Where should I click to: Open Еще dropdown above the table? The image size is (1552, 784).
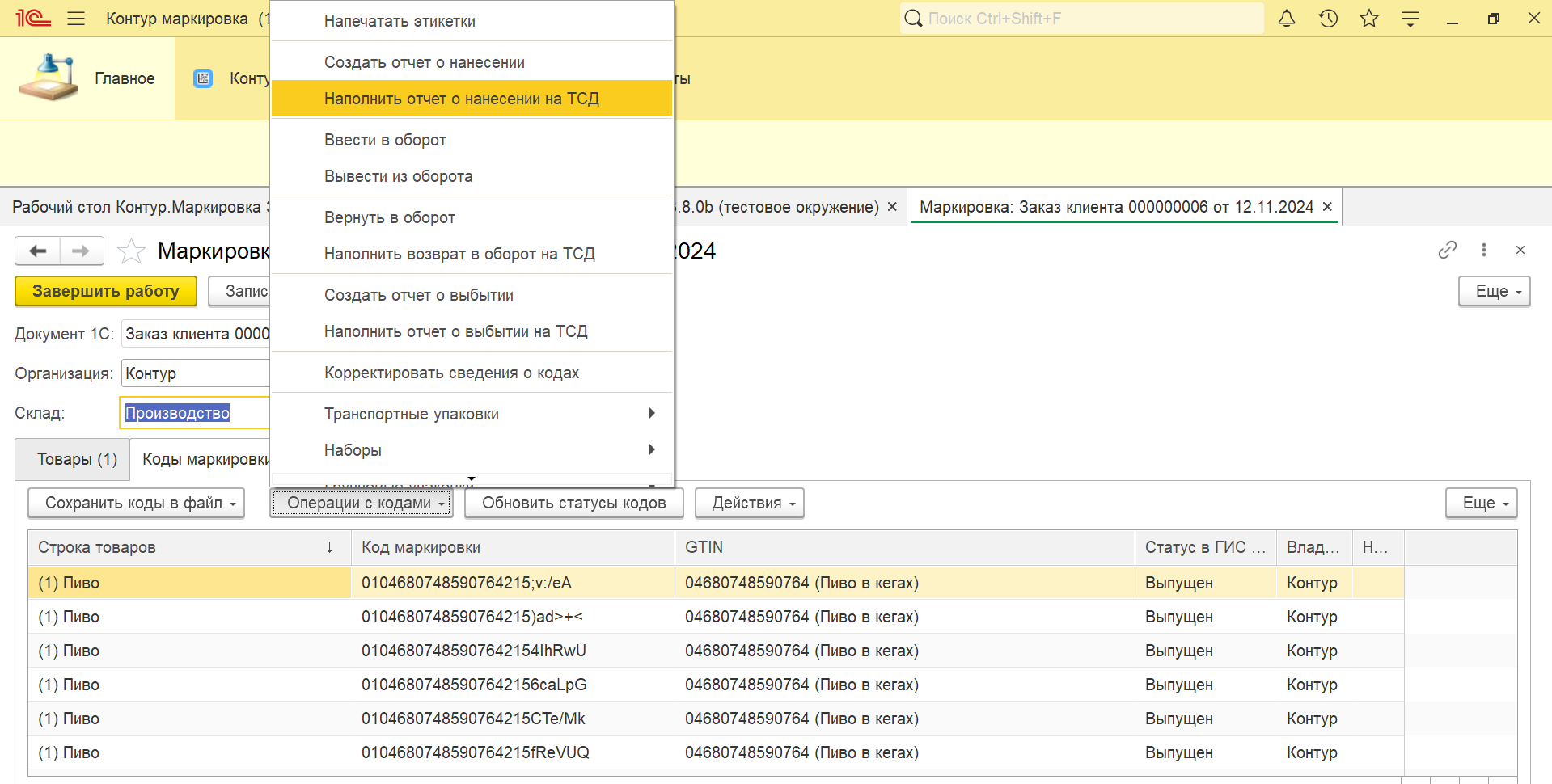click(1481, 503)
